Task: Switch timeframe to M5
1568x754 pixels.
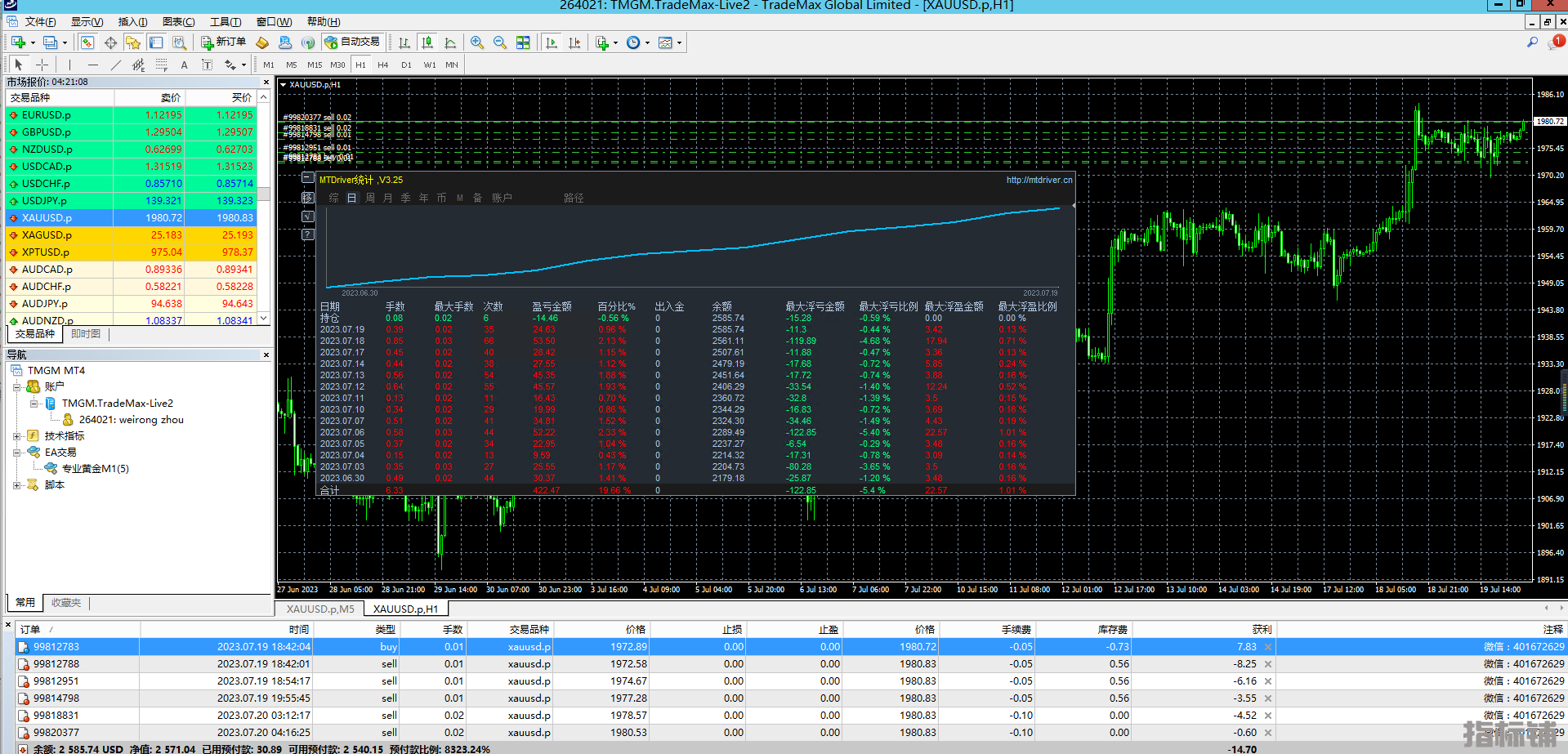Action: 292,65
